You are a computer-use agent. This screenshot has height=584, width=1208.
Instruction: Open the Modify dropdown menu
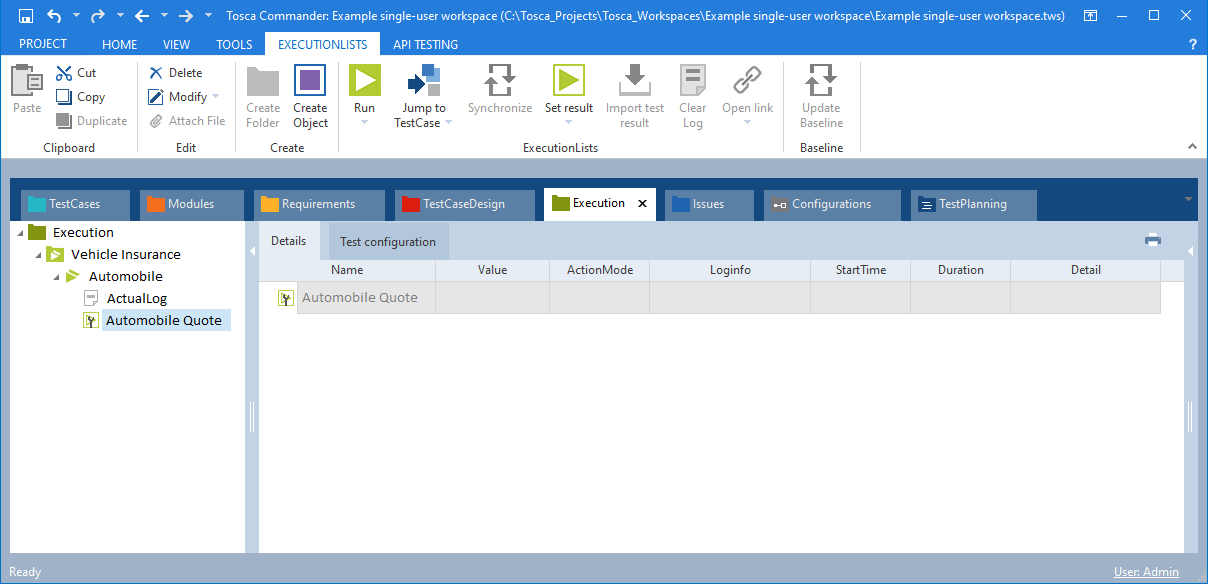[216, 97]
